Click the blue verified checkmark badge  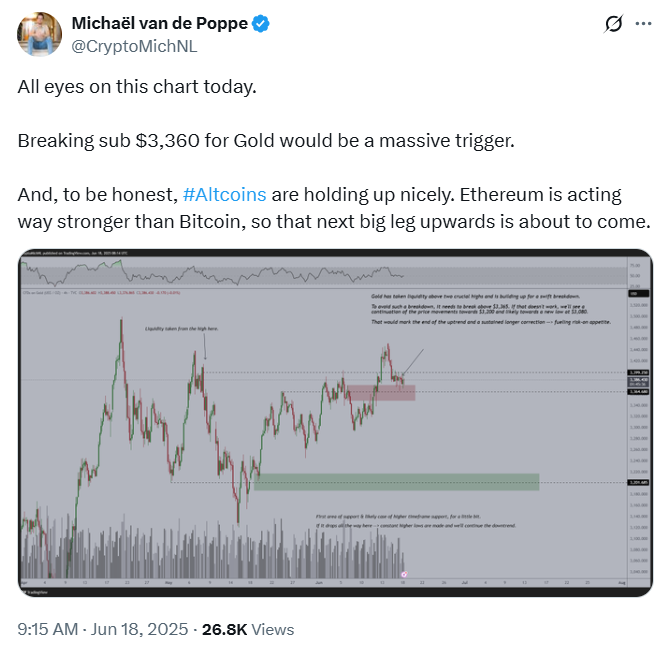click(x=260, y=23)
